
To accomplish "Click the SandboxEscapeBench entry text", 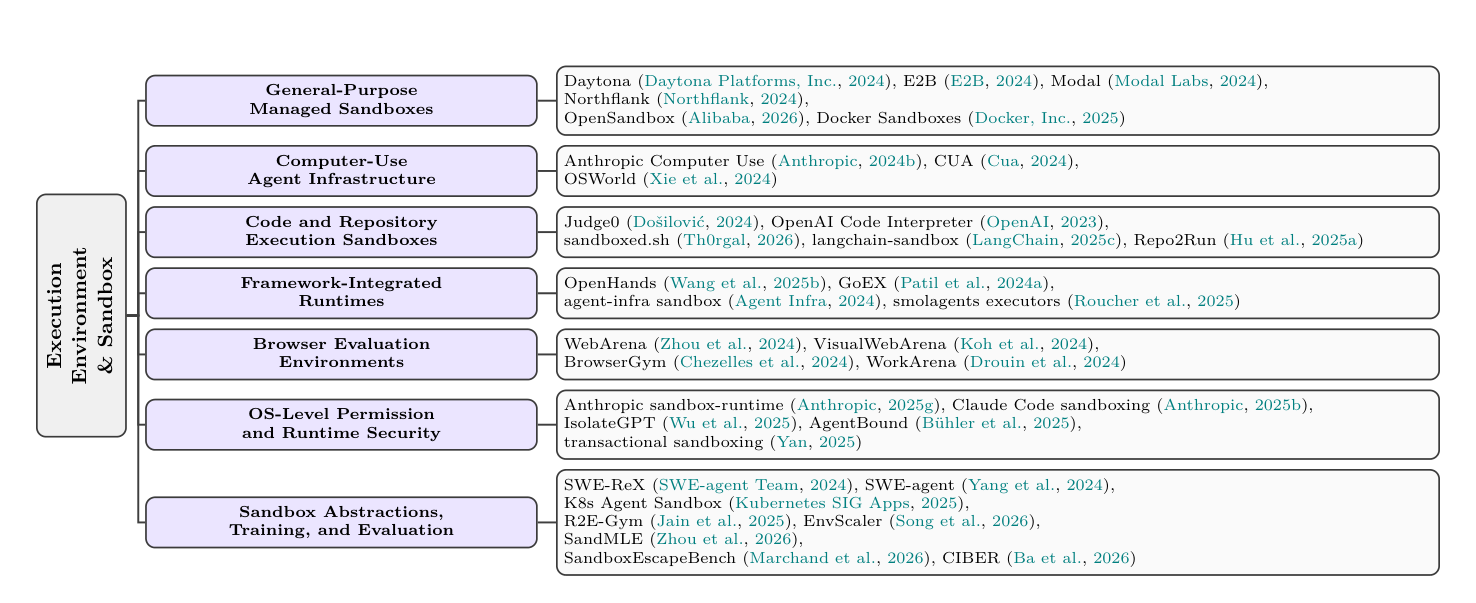I will click(652, 557).
